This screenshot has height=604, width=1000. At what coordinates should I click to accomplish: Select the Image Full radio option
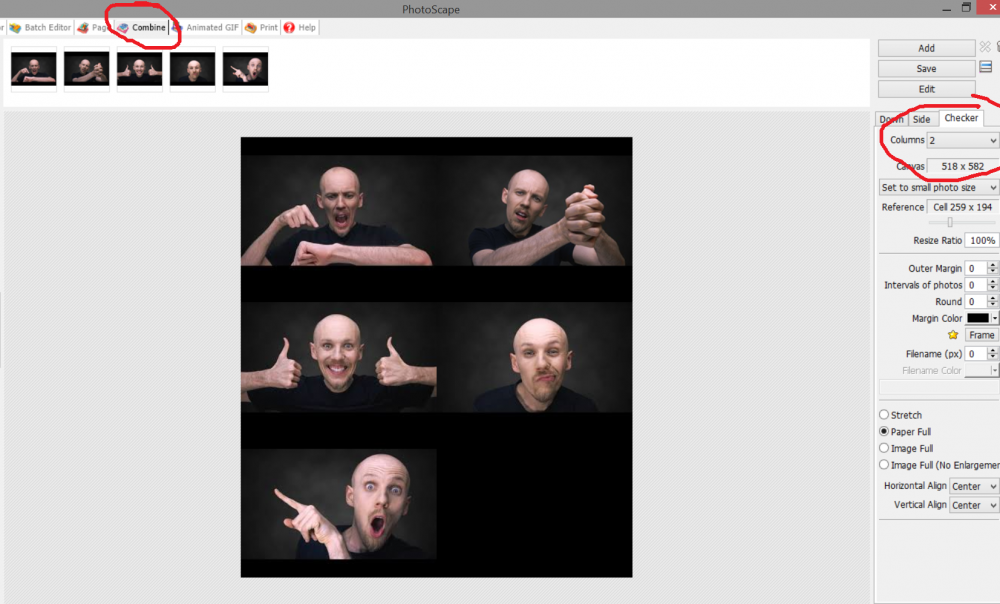pos(884,449)
